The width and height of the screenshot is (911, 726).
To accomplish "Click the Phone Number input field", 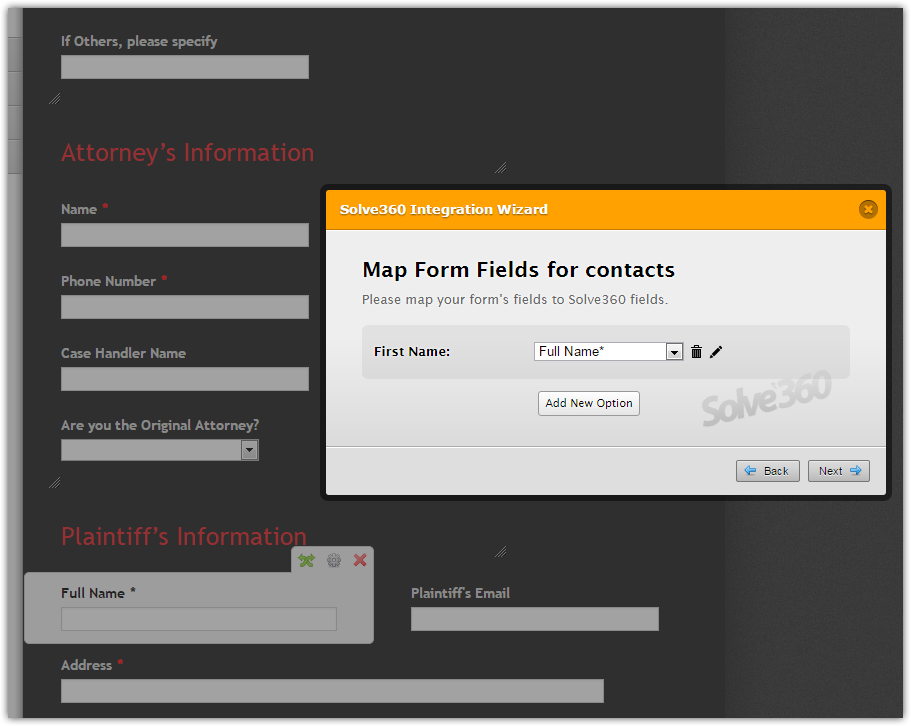I will (x=185, y=307).
